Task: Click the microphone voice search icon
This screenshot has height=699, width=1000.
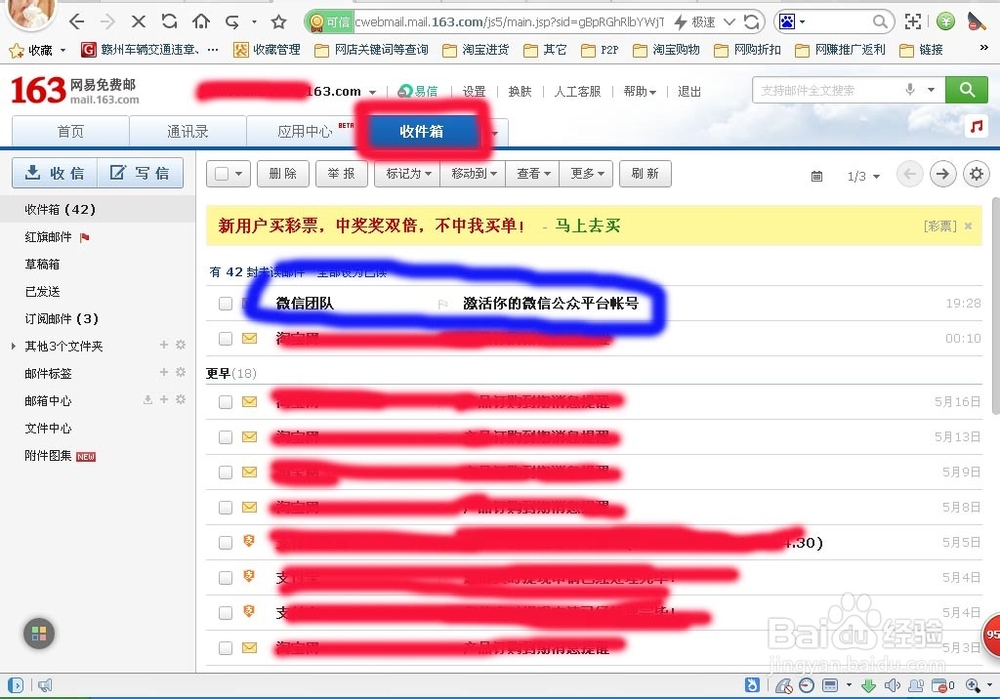Action: [910, 90]
